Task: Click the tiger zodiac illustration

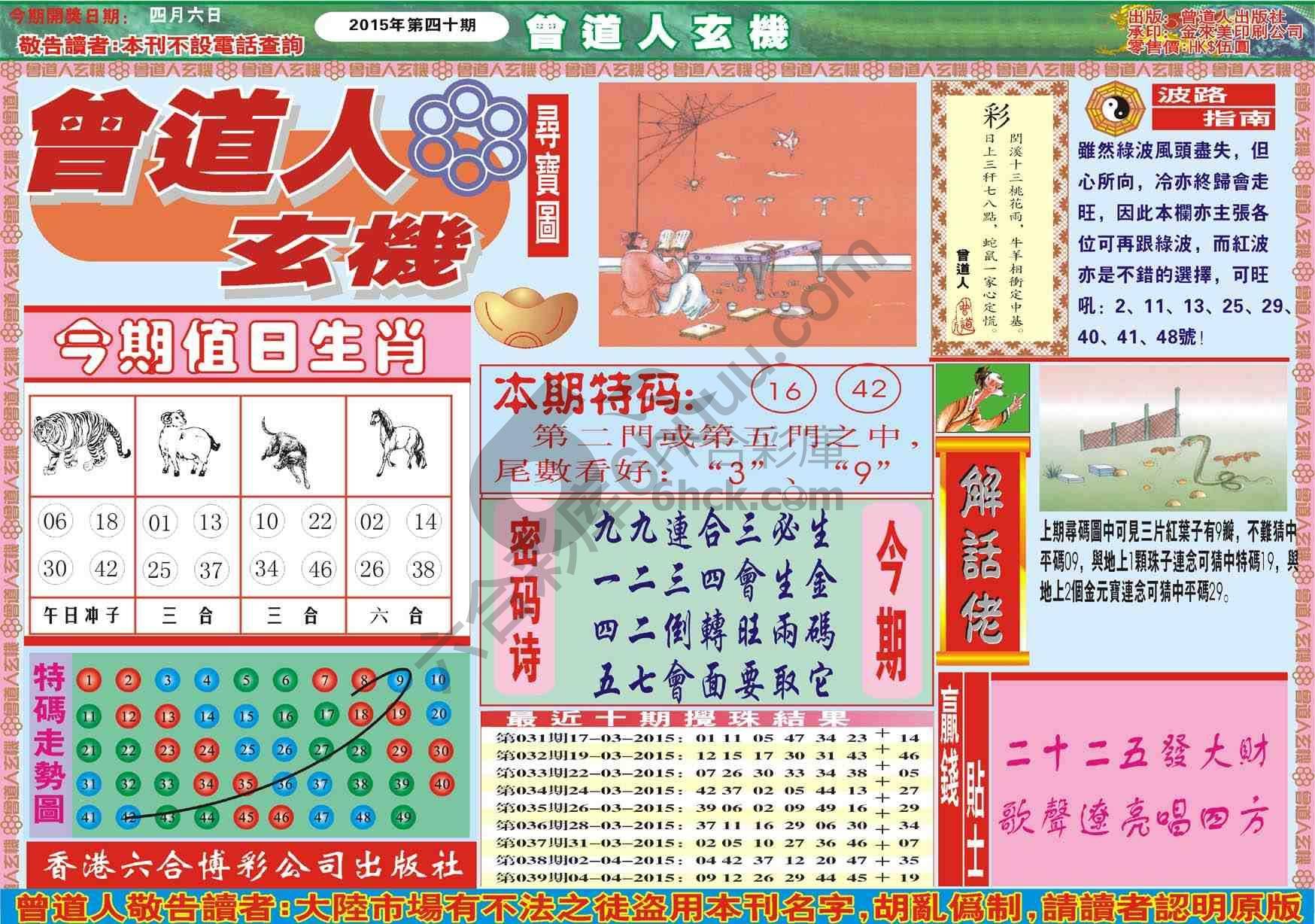Action: click(81, 445)
